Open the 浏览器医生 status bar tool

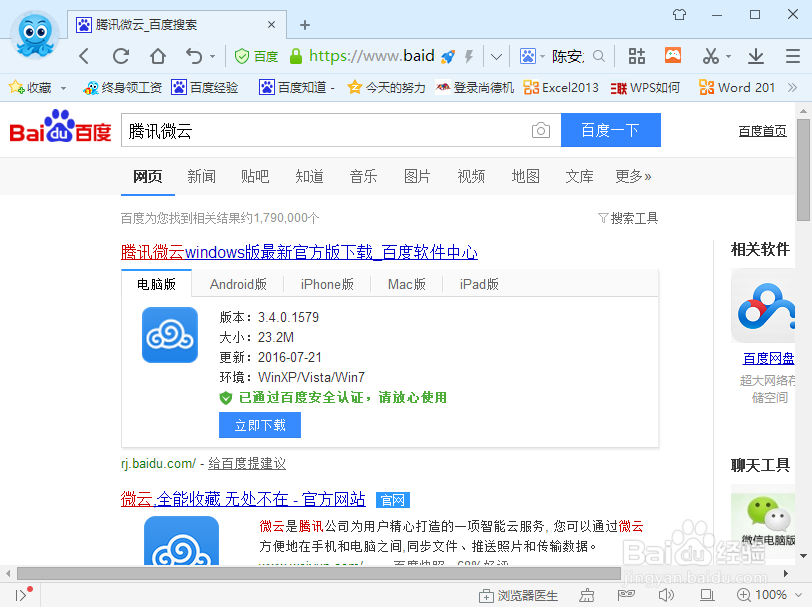518,596
